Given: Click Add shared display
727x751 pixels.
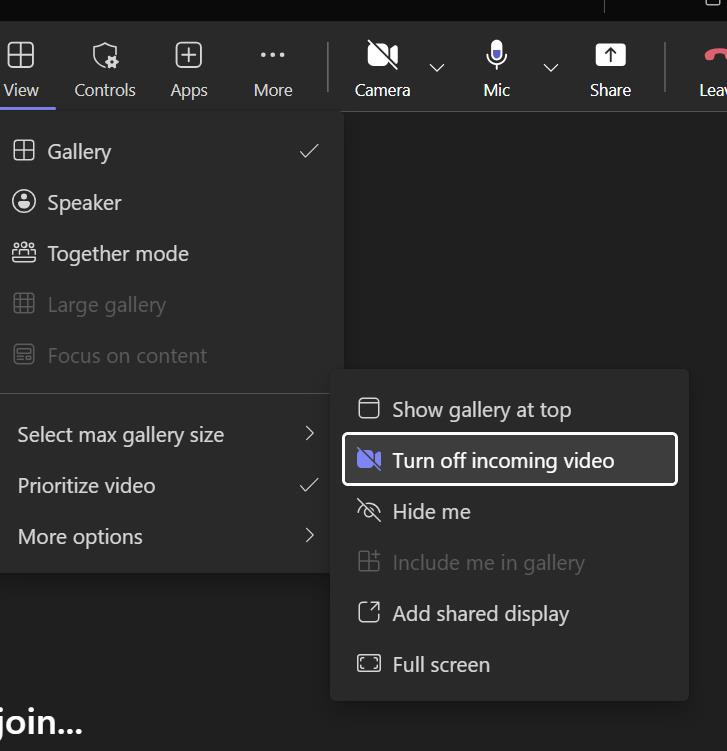Looking at the screenshot, I should (x=510, y=614).
